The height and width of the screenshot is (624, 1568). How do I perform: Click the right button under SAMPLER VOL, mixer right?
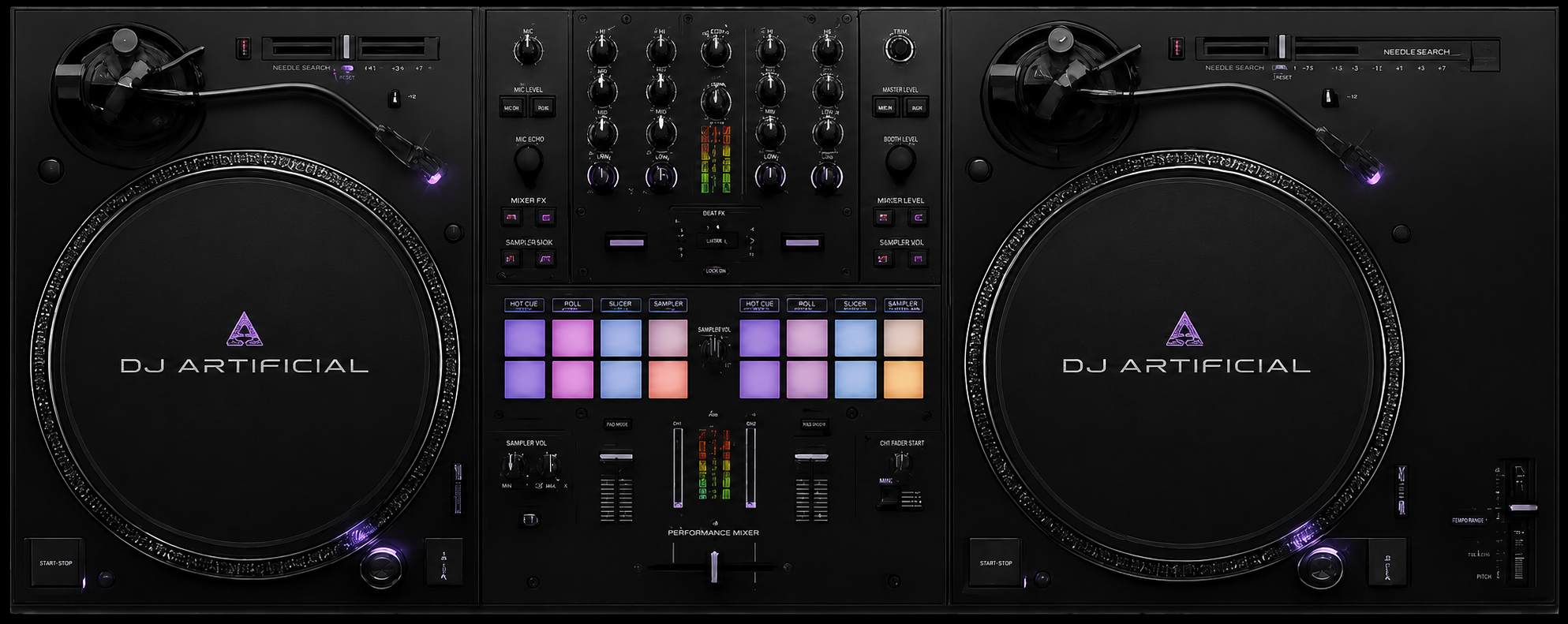[x=918, y=258]
